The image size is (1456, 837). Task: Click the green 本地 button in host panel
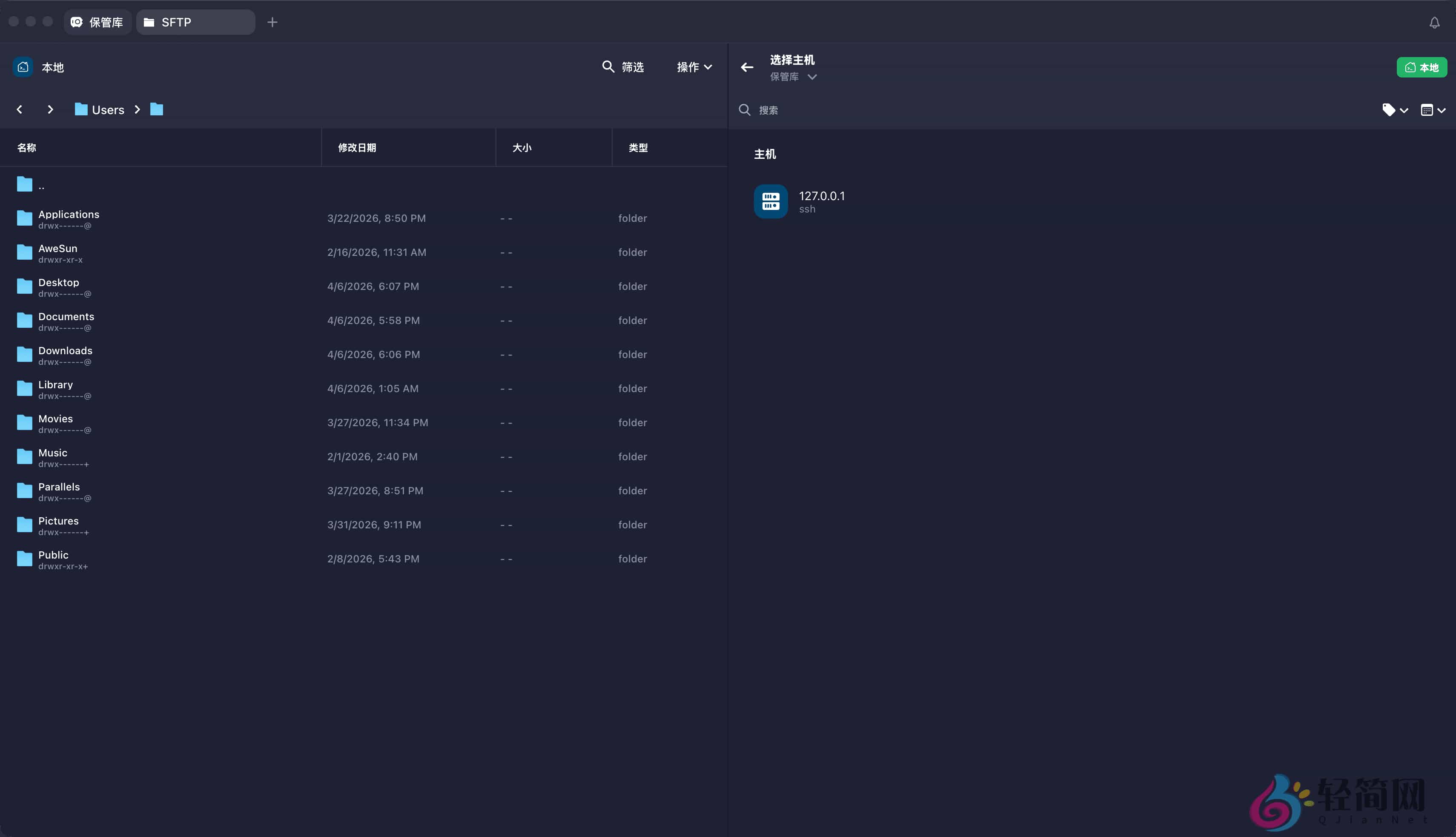1421,67
